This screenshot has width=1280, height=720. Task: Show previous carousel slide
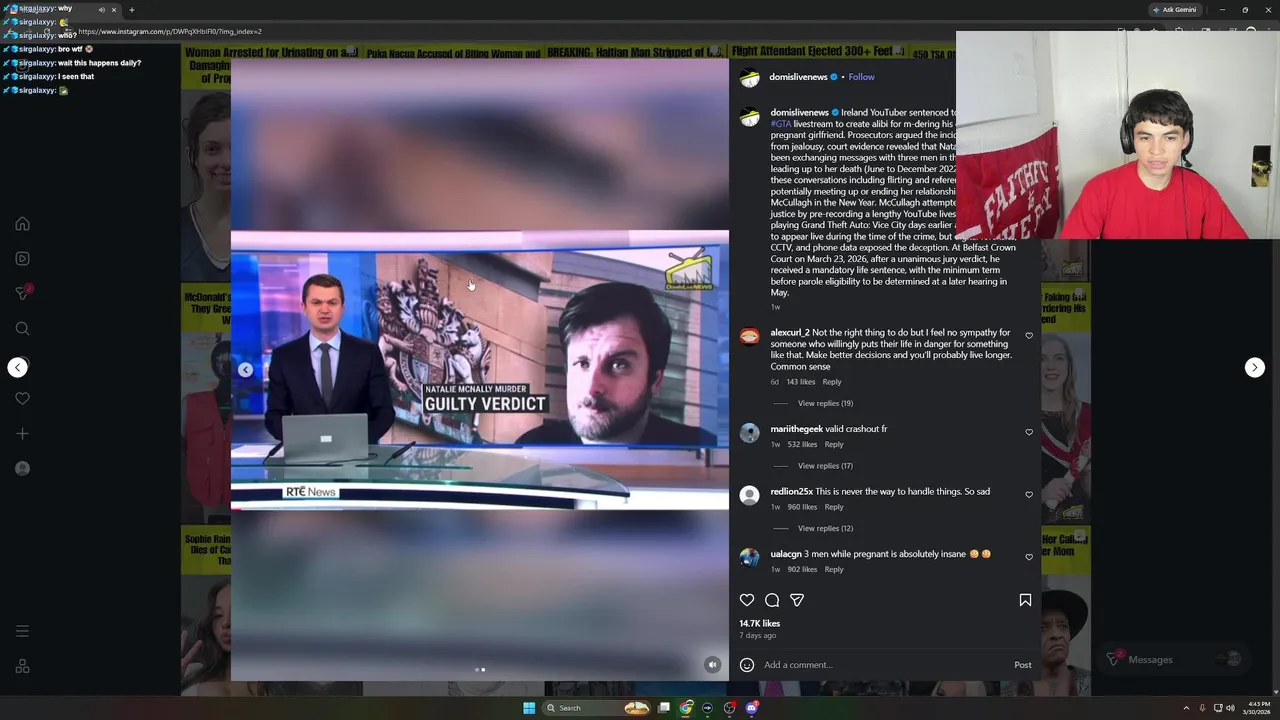(245, 370)
